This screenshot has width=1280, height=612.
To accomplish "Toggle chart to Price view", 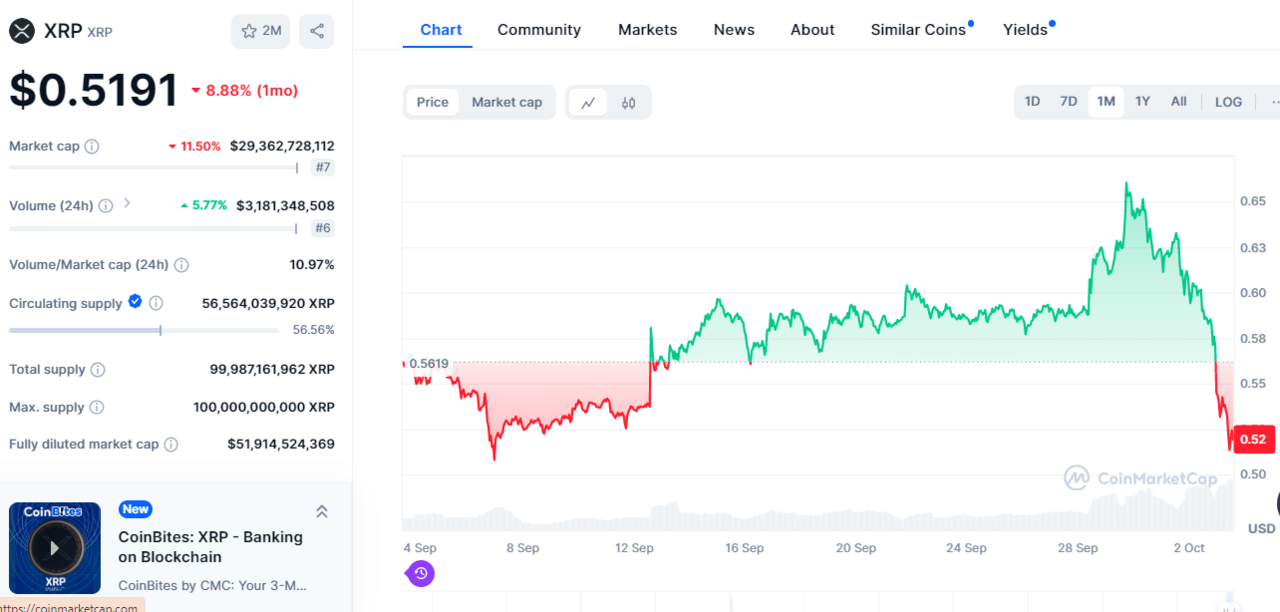I will 432,102.
